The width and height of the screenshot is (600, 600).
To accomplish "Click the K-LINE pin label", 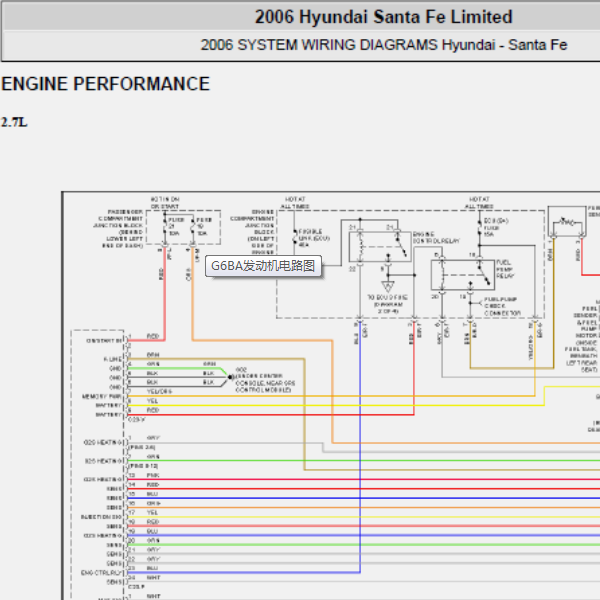I will pos(112,359).
